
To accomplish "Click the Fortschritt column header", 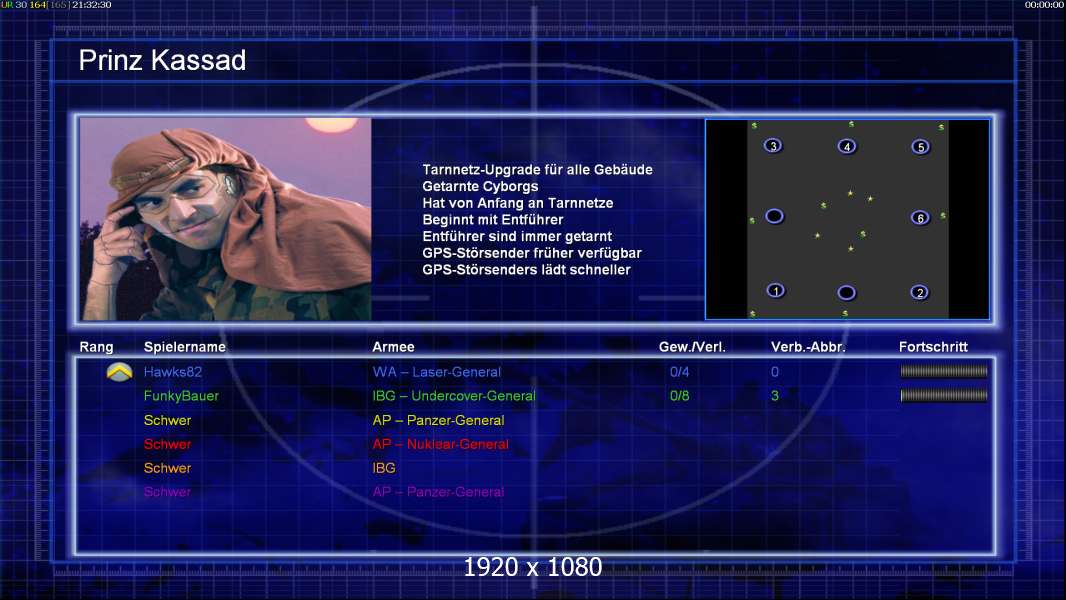I will point(933,347).
